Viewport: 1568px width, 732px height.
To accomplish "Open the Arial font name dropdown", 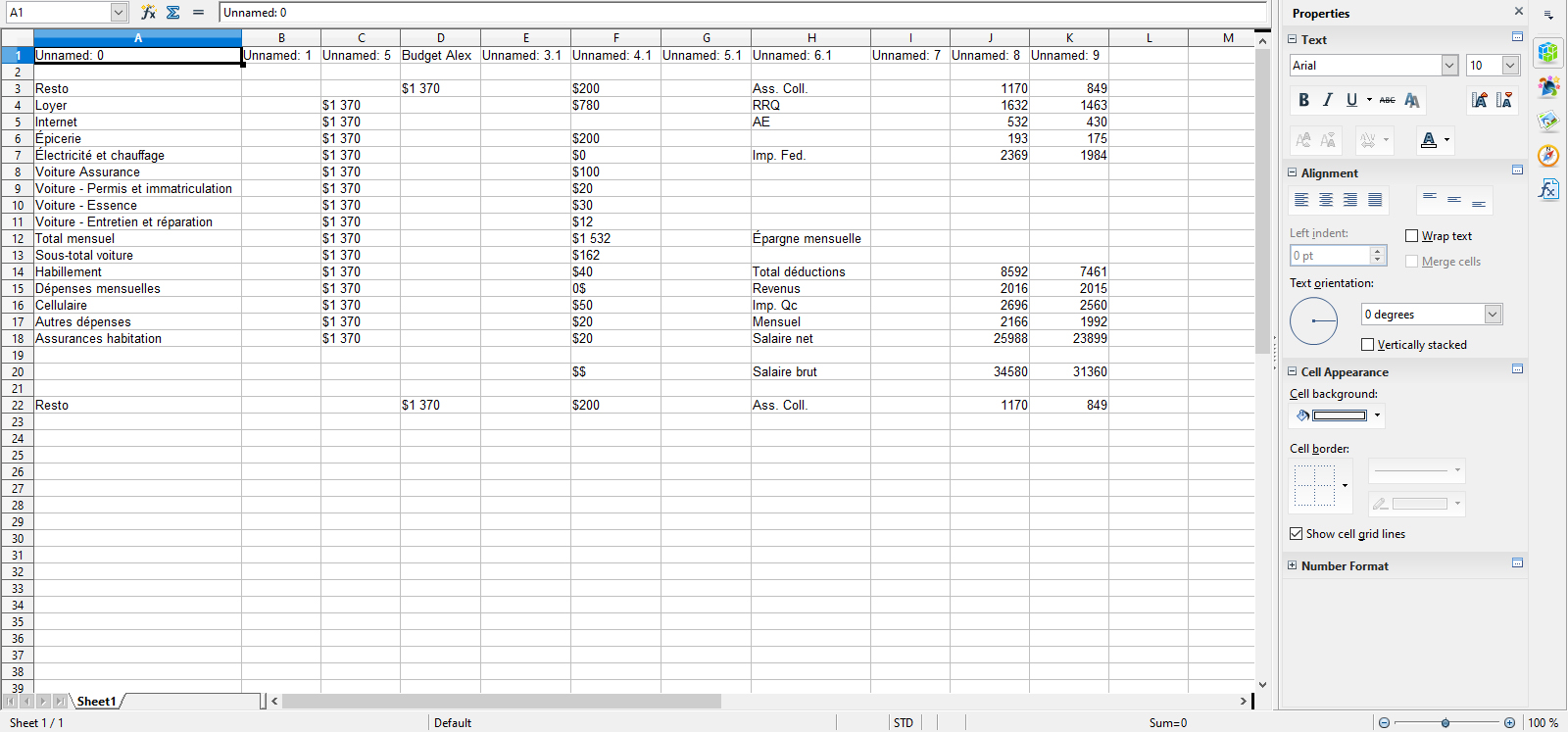I will pyautogui.click(x=1449, y=66).
